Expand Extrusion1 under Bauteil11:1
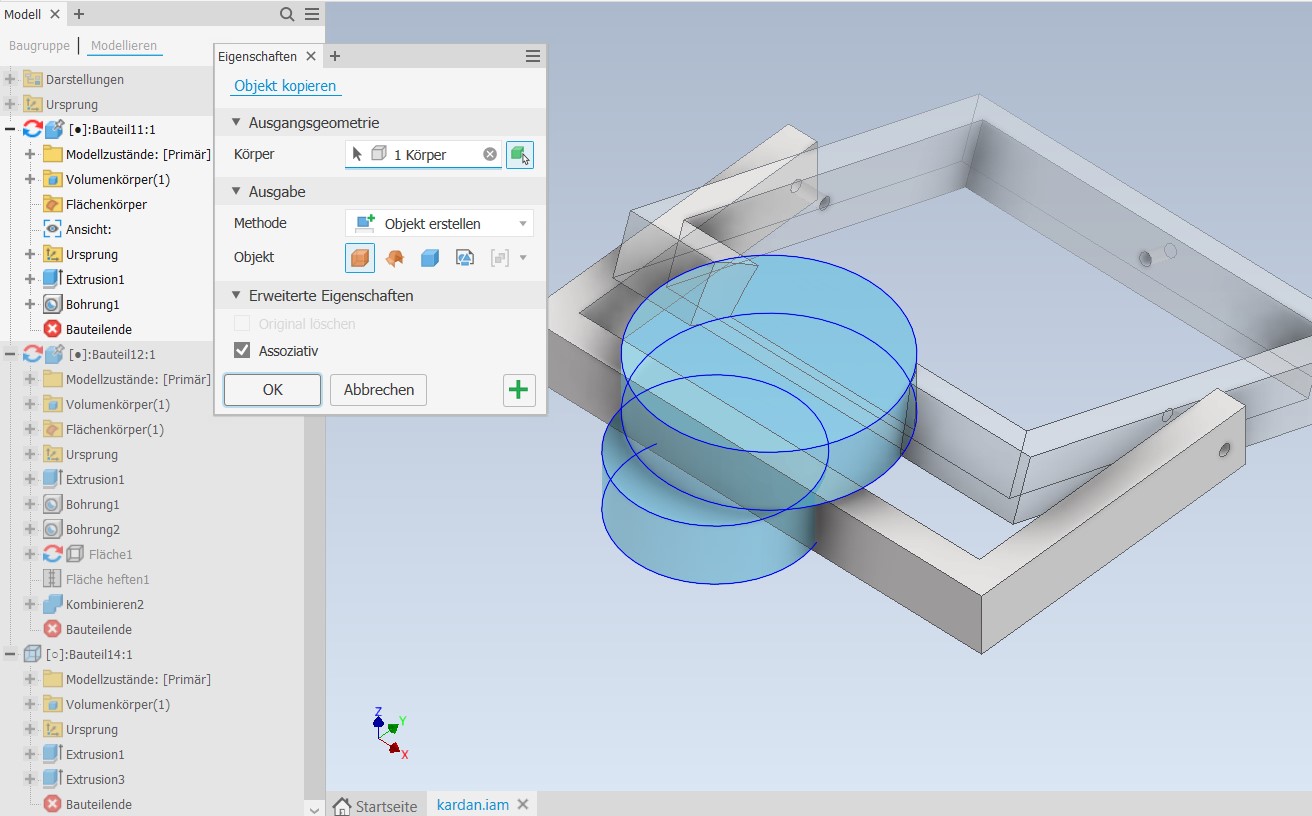 [30, 279]
